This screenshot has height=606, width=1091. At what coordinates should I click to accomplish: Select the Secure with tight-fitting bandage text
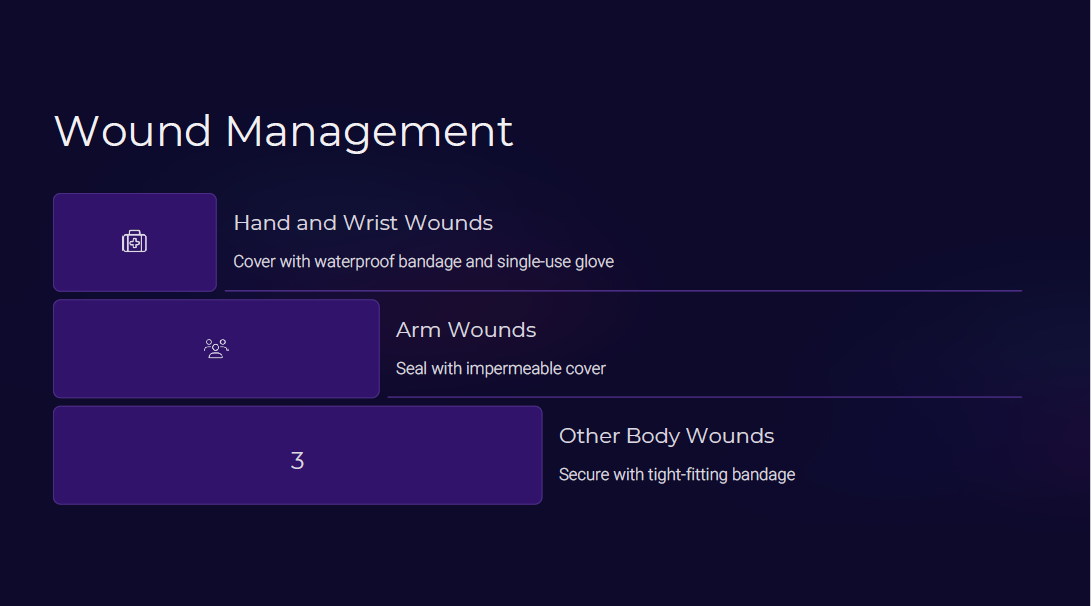click(x=677, y=475)
